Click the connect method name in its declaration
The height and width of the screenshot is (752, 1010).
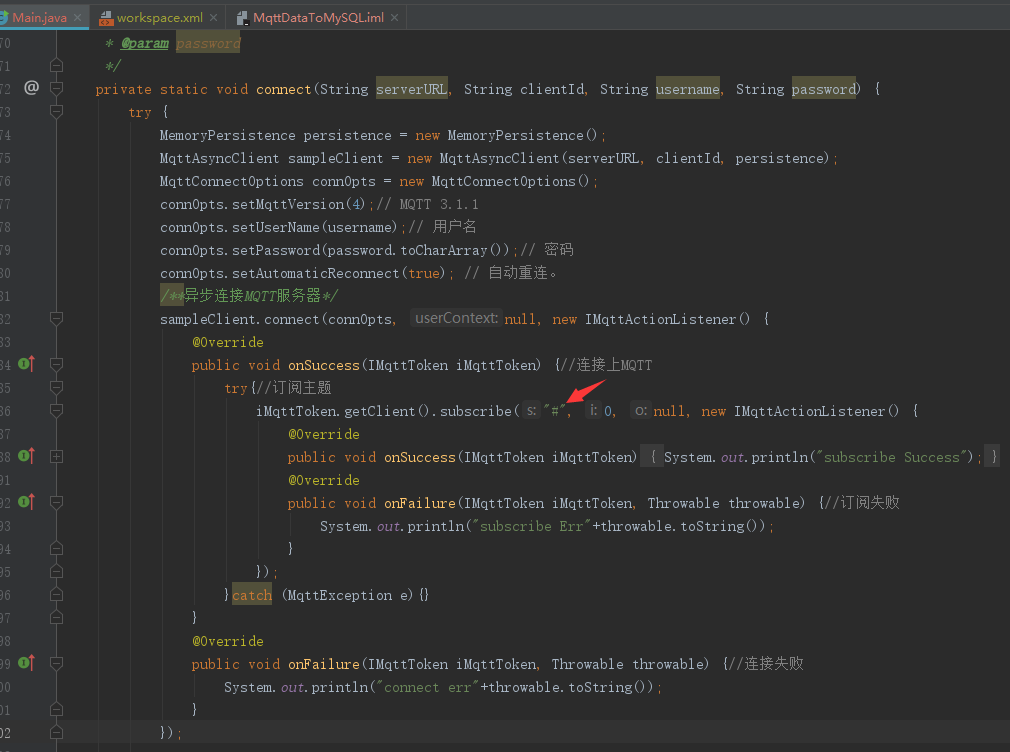point(283,89)
